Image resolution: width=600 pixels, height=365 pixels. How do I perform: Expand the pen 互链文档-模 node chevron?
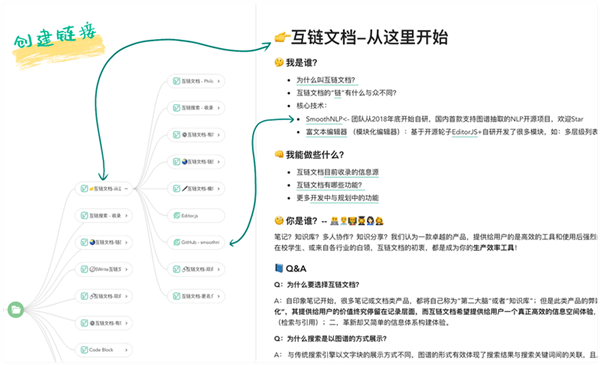click(x=218, y=189)
